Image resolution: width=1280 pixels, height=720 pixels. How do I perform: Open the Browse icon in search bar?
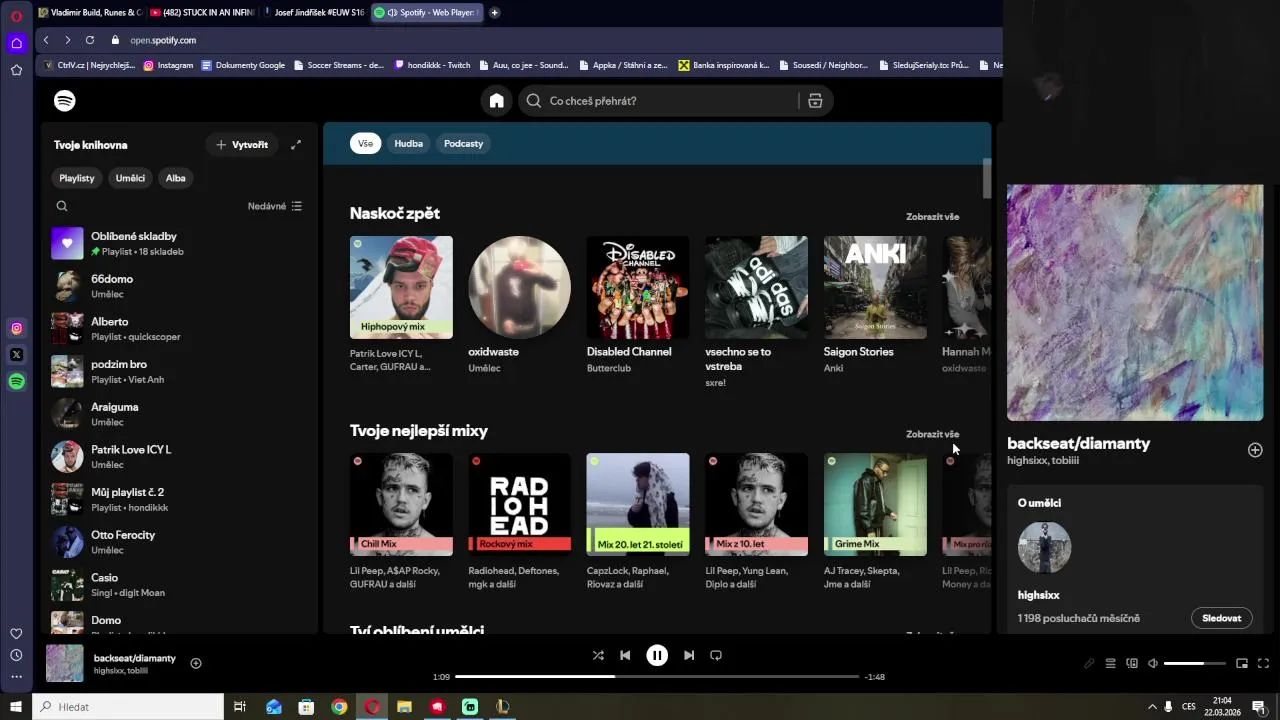[x=815, y=101]
